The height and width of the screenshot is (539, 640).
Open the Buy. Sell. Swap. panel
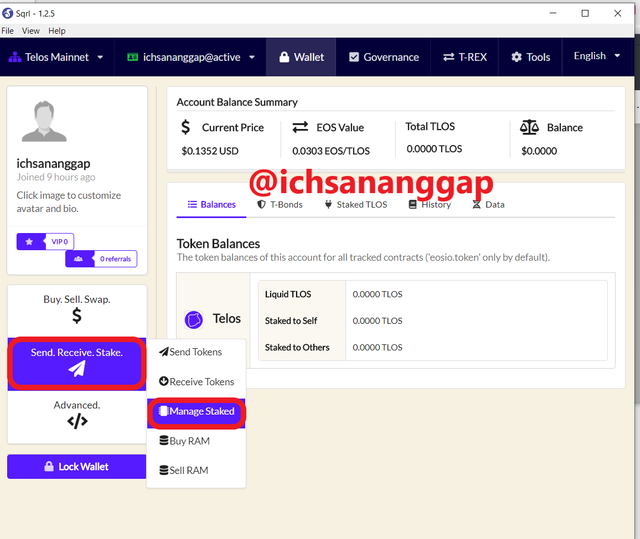click(x=77, y=310)
